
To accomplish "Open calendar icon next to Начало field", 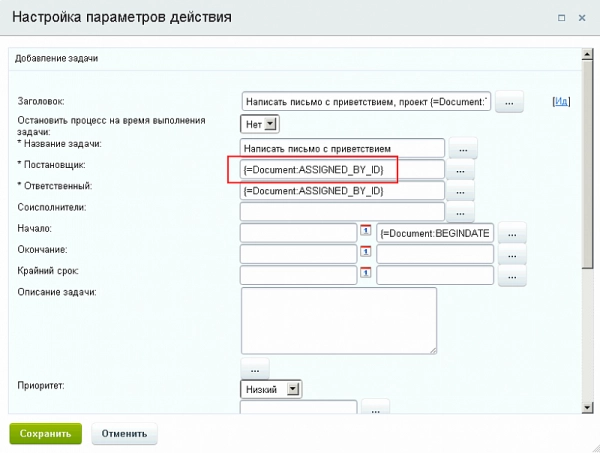I will [366, 231].
